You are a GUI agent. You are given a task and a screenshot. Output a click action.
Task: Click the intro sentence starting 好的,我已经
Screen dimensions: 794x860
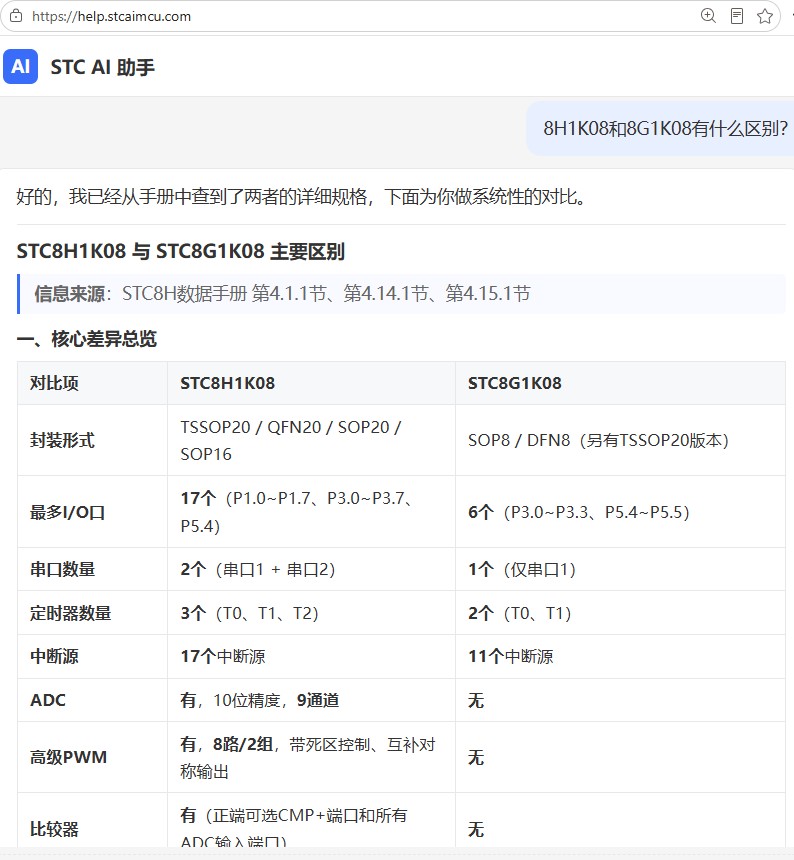click(300, 196)
